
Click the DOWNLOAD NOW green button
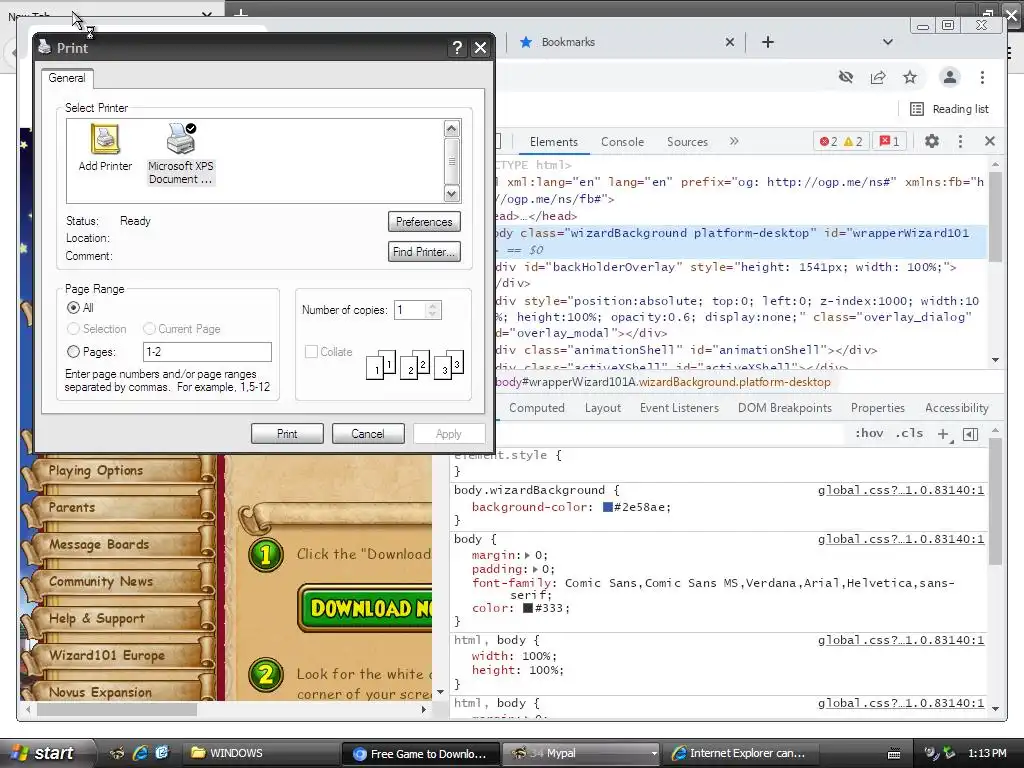pyautogui.click(x=366, y=608)
